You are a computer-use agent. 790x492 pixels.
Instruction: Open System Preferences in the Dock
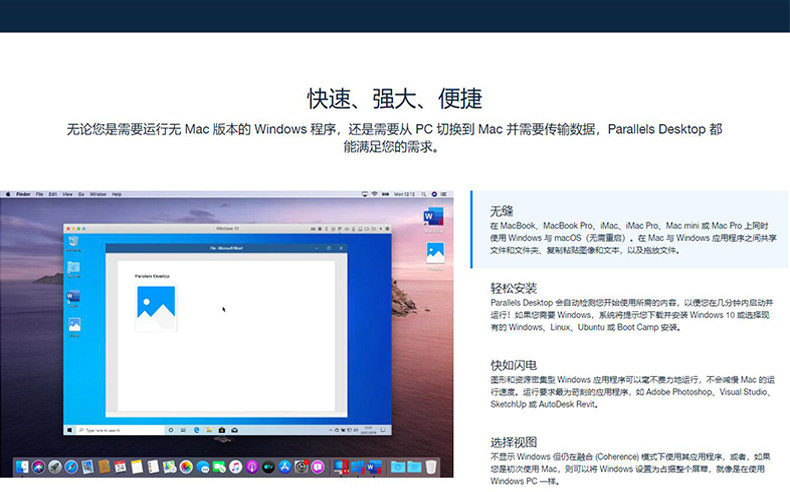tap(301, 467)
